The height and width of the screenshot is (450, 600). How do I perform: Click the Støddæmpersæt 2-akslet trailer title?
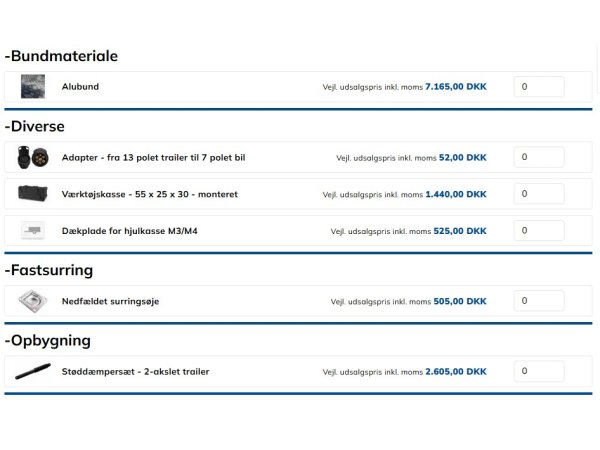tap(135, 372)
